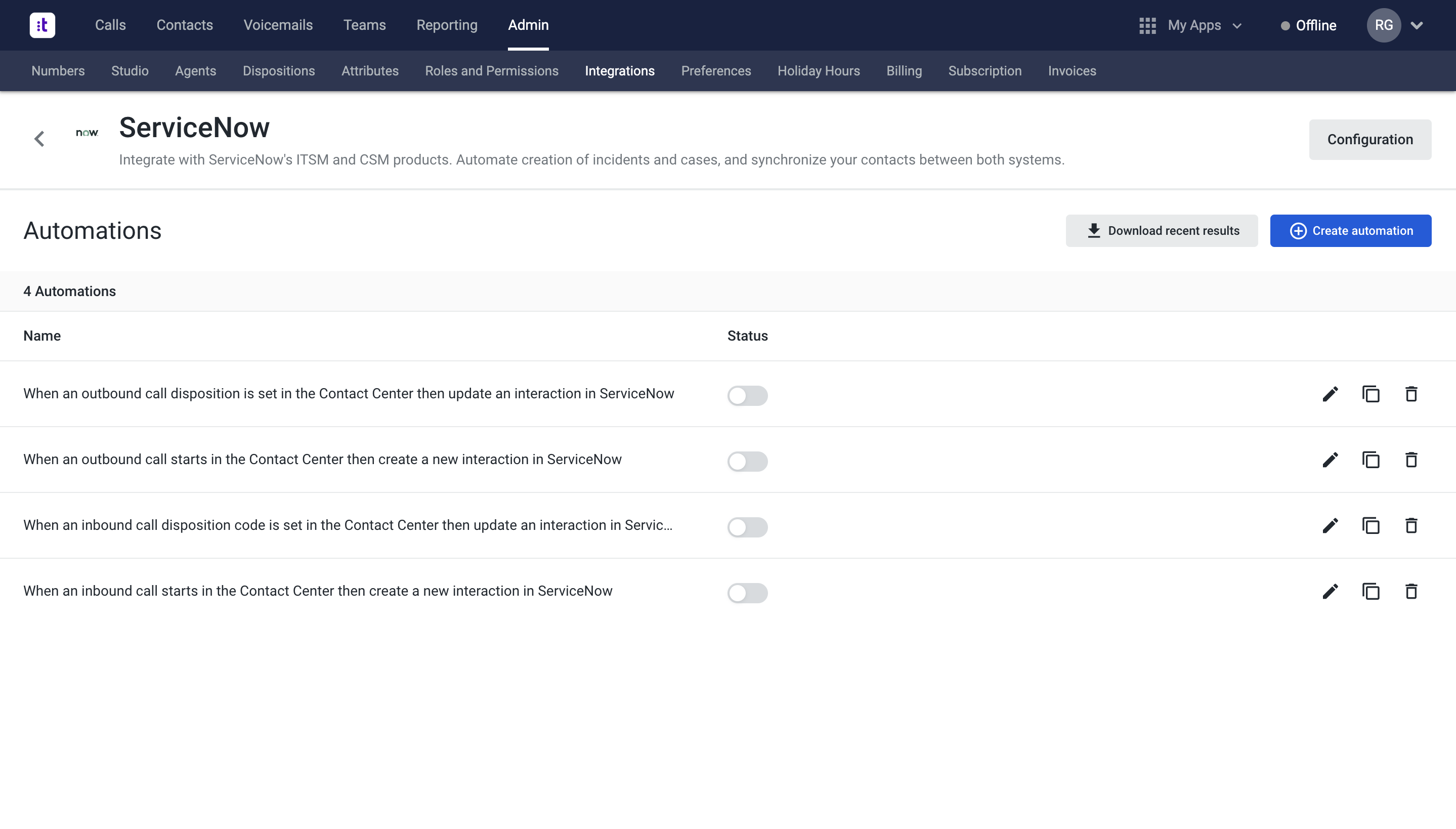The width and height of the screenshot is (1456, 829).
Task: Duplicate the inbound call disposition automation
Action: coord(1371,525)
